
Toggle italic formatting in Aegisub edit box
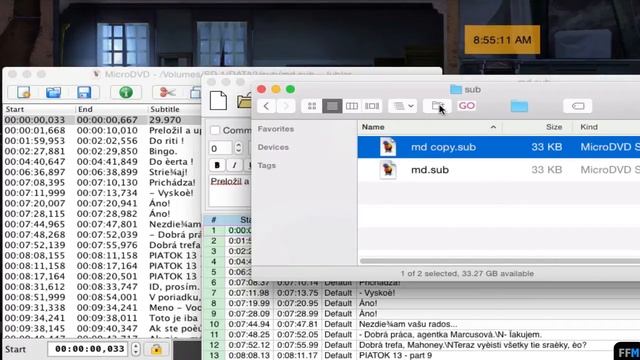coord(234,165)
